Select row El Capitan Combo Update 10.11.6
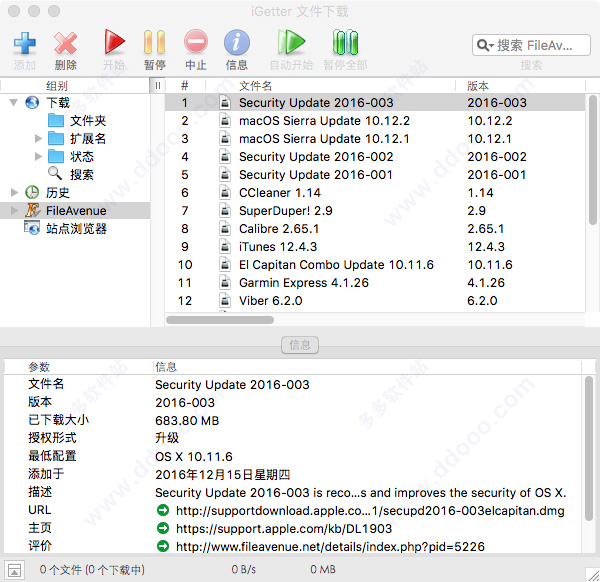 coord(375,264)
